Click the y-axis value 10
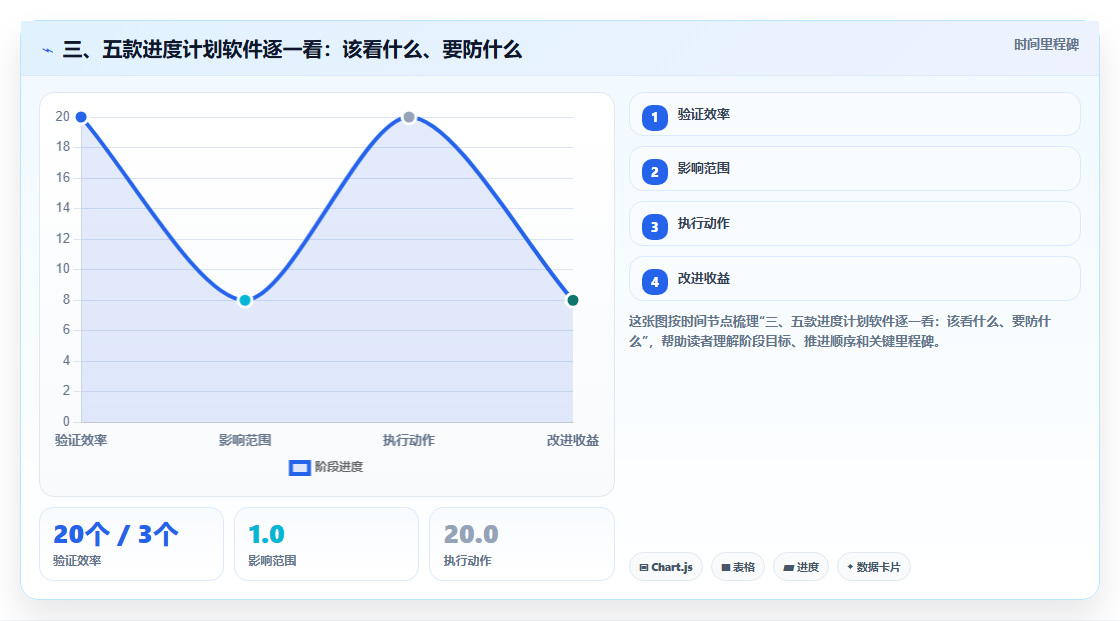The height and width of the screenshot is (621, 1120). (63, 269)
